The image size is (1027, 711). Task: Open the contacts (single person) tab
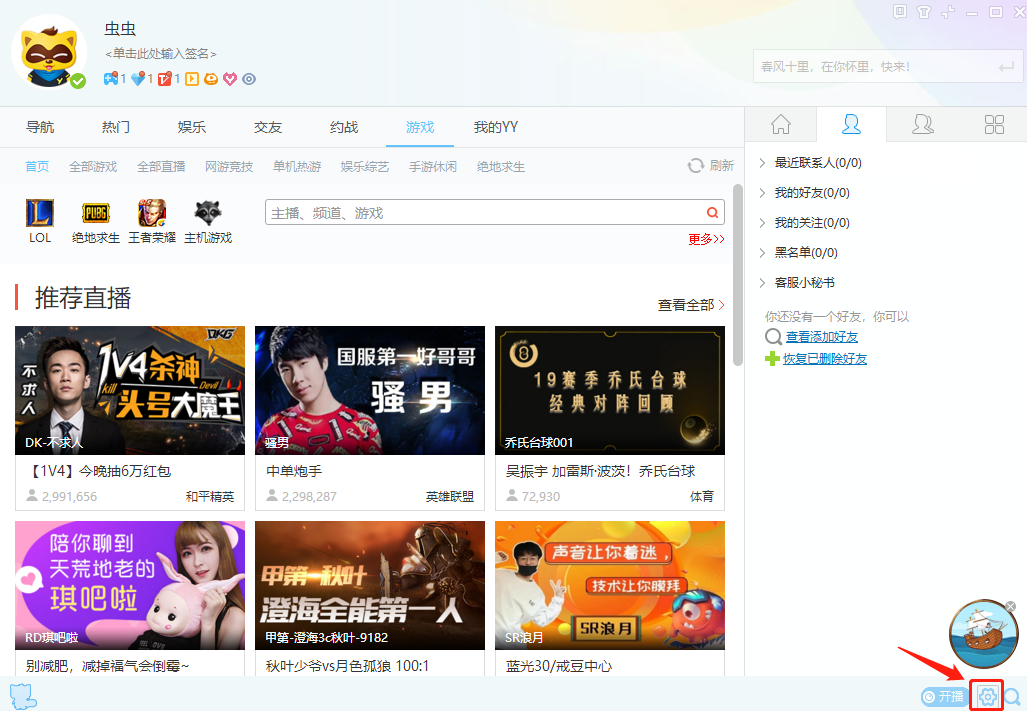pyautogui.click(x=851, y=124)
